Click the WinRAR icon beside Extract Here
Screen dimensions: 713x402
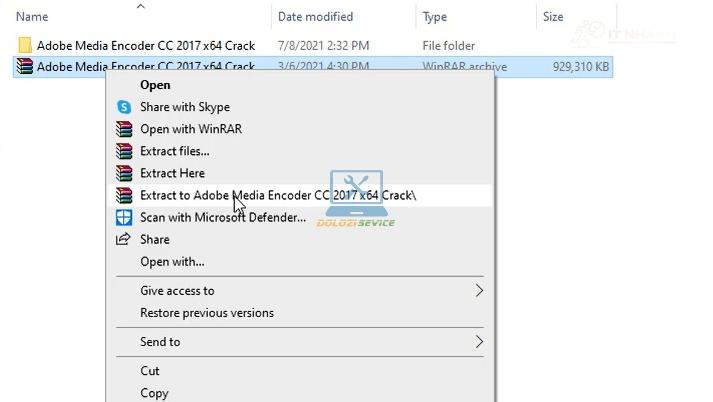tap(124, 173)
